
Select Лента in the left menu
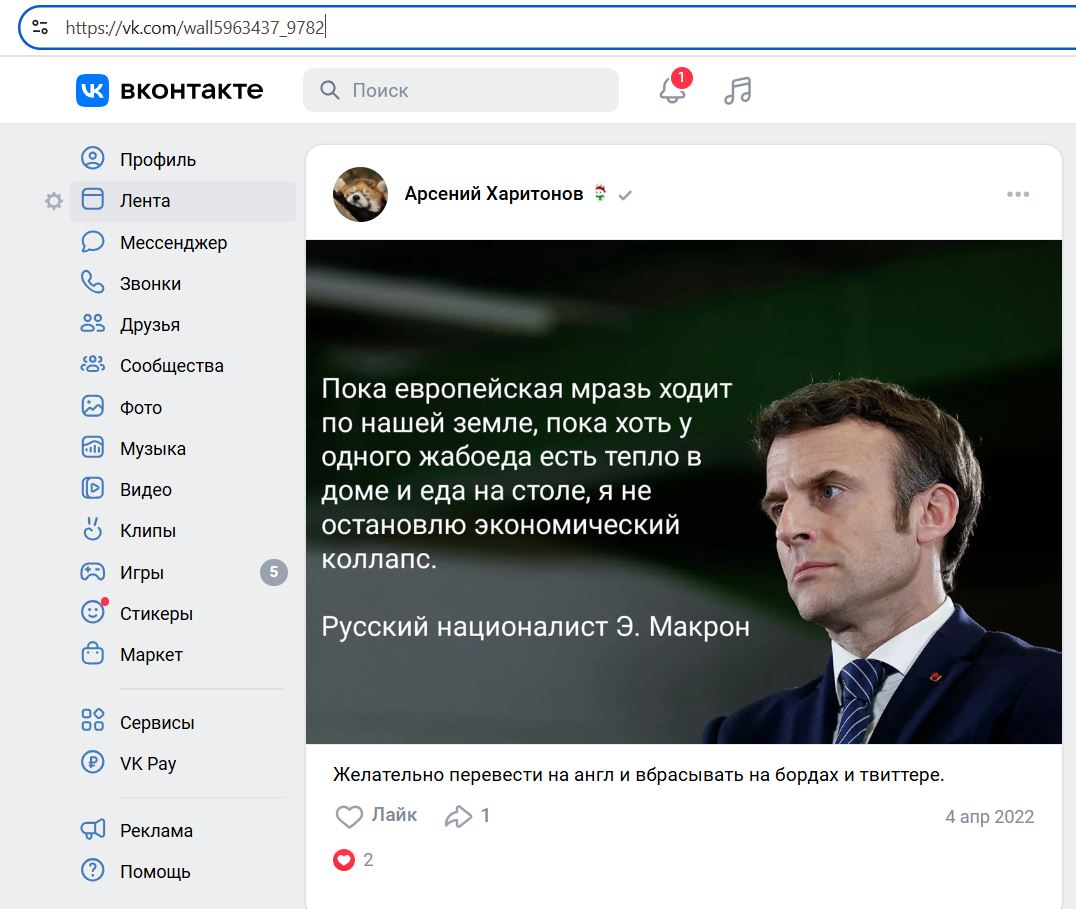(x=183, y=201)
